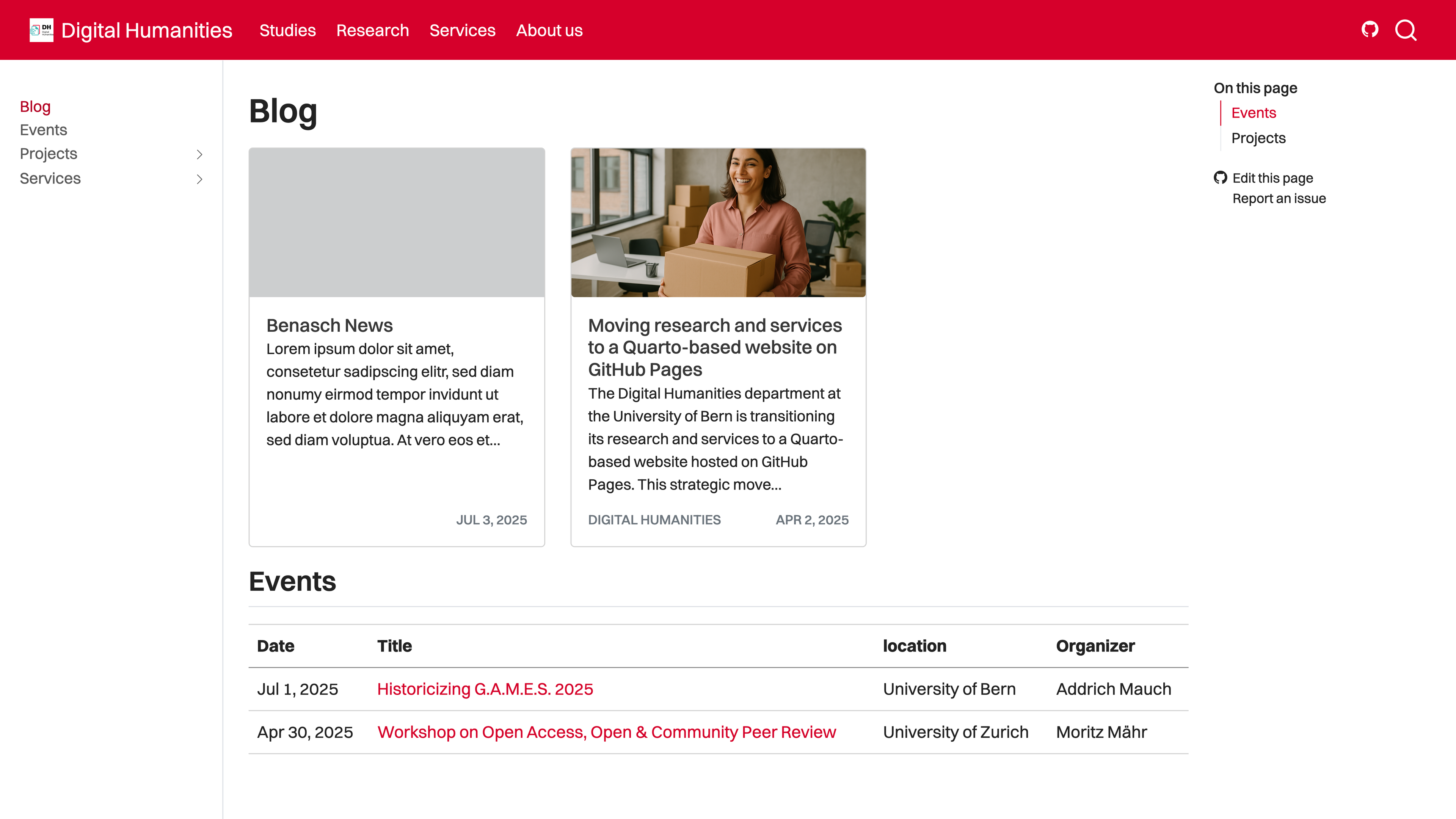Open the Research navbar menu

coord(372,30)
